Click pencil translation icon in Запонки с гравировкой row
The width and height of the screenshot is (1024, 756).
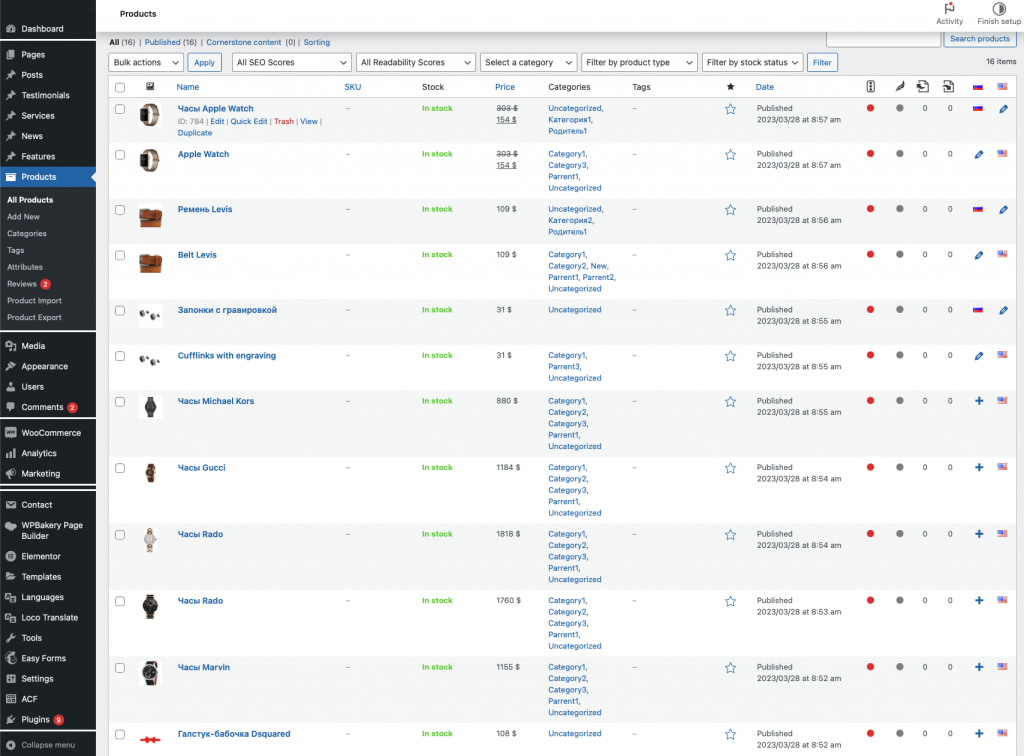point(1003,310)
